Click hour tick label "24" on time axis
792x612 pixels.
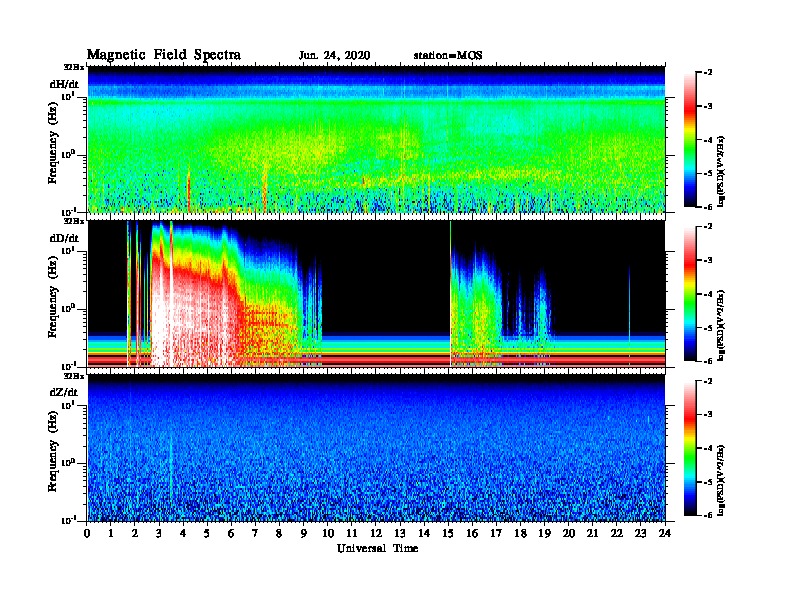[x=665, y=534]
